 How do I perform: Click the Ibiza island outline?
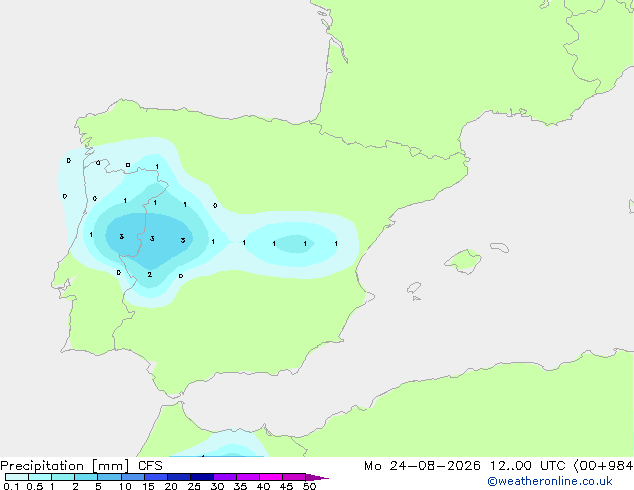414,288
